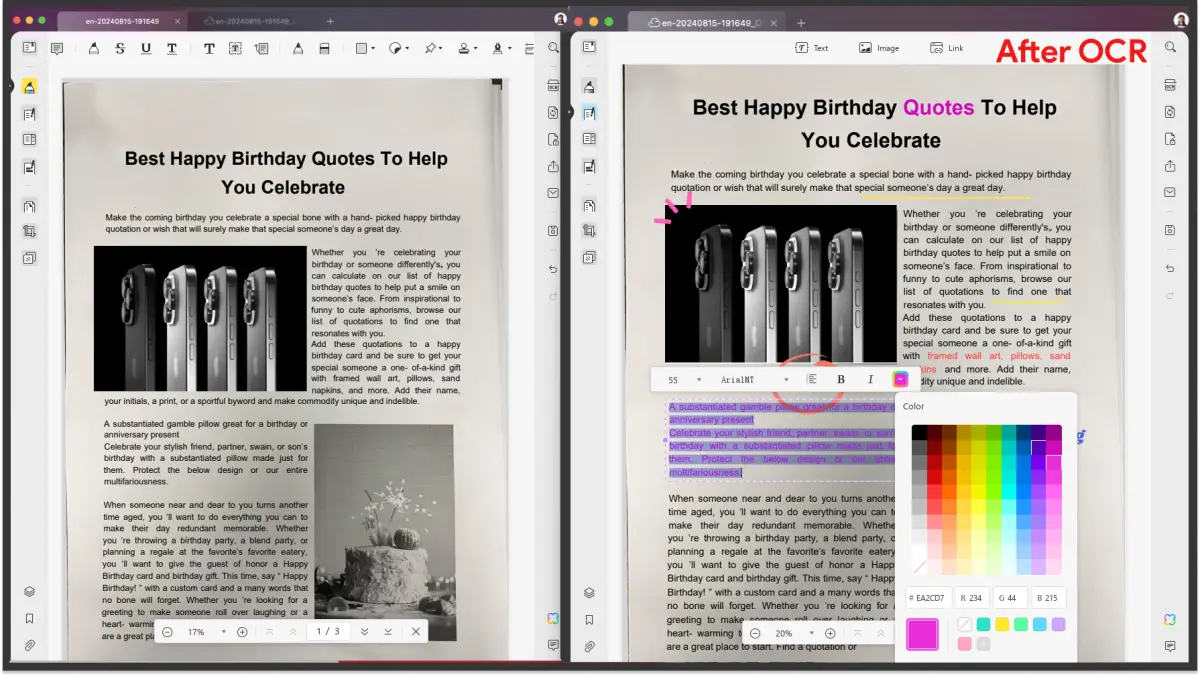Image resolution: width=1200 pixels, height=676 pixels.
Task: Toggle bold on the selected text
Action: pos(841,380)
